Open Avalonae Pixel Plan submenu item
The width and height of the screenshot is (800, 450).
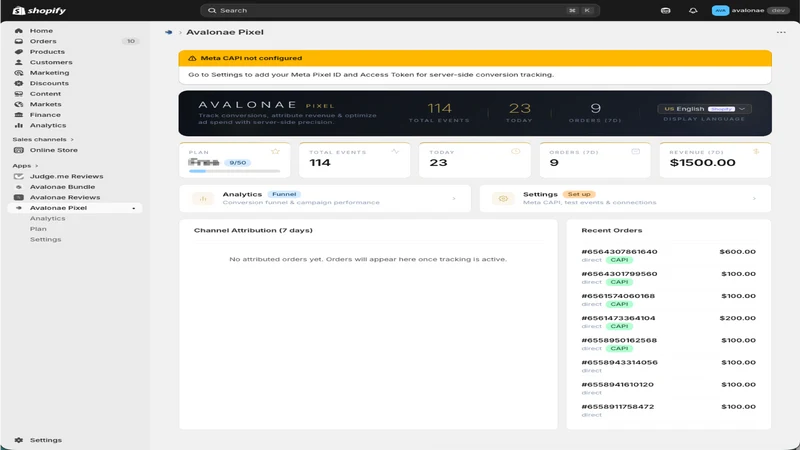[38, 229]
